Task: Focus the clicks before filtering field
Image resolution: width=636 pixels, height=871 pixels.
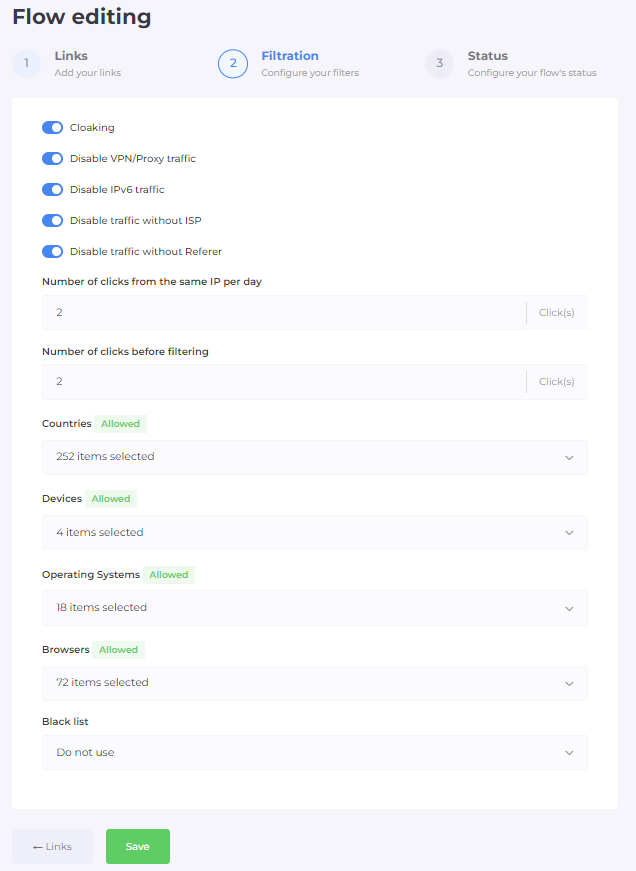Action: (283, 382)
